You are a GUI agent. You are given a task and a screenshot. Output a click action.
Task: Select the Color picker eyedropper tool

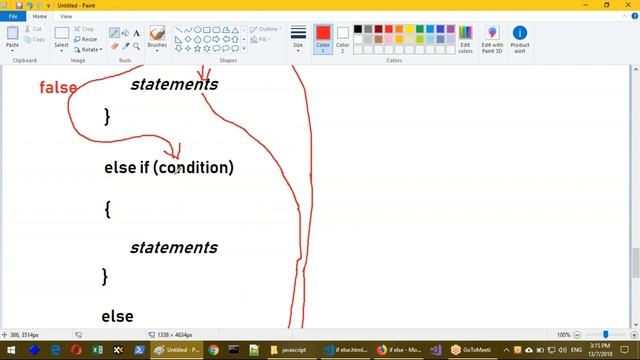(126, 46)
